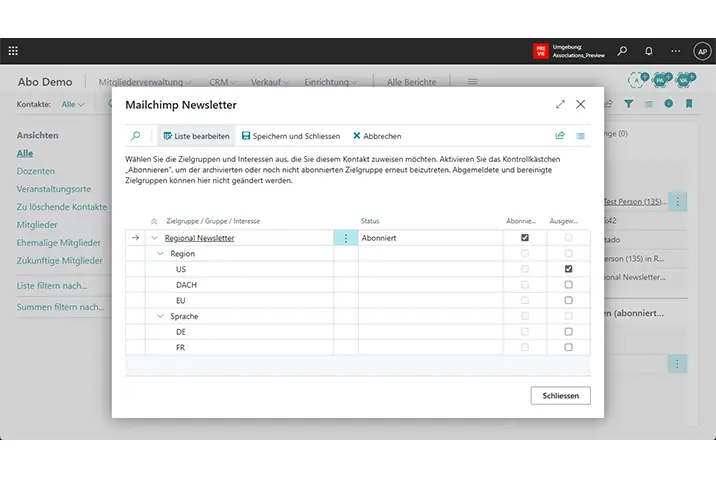Collapse the Sprache group
Viewport: 716px width, 478px height.
160,316
